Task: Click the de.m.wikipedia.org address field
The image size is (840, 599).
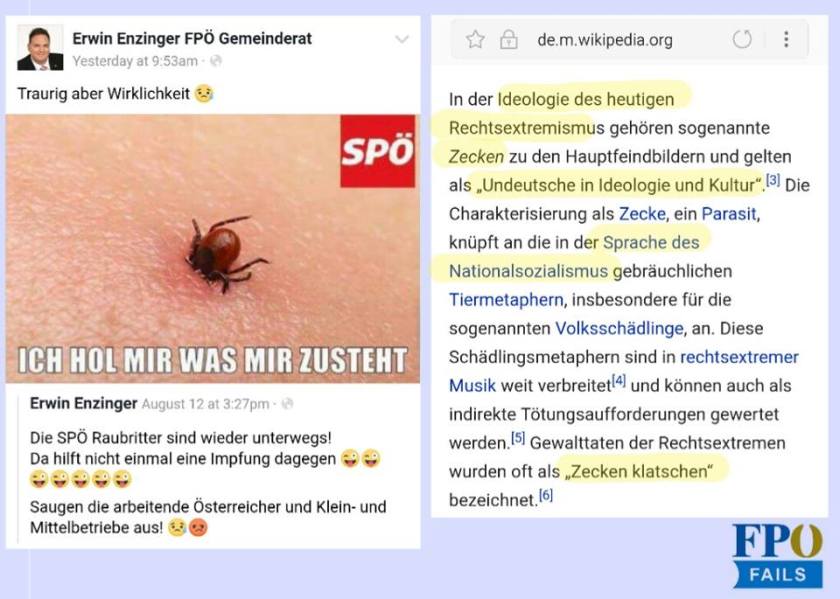Action: [605, 40]
